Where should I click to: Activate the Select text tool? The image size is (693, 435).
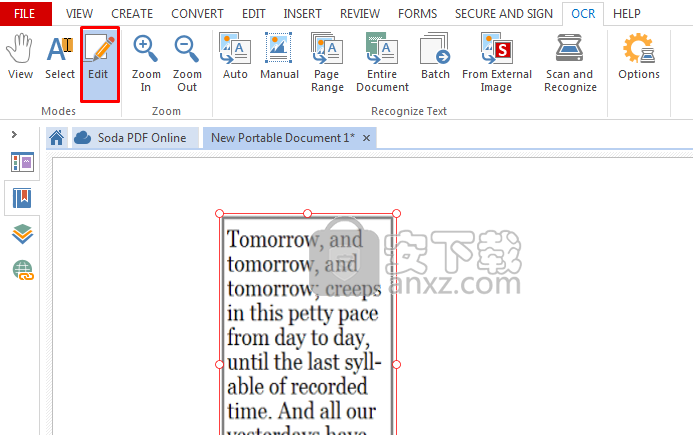(60, 56)
